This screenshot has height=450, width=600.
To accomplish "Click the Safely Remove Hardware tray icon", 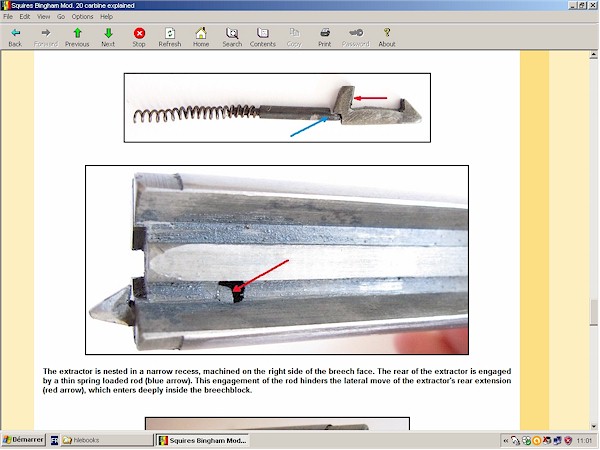I will point(515,441).
